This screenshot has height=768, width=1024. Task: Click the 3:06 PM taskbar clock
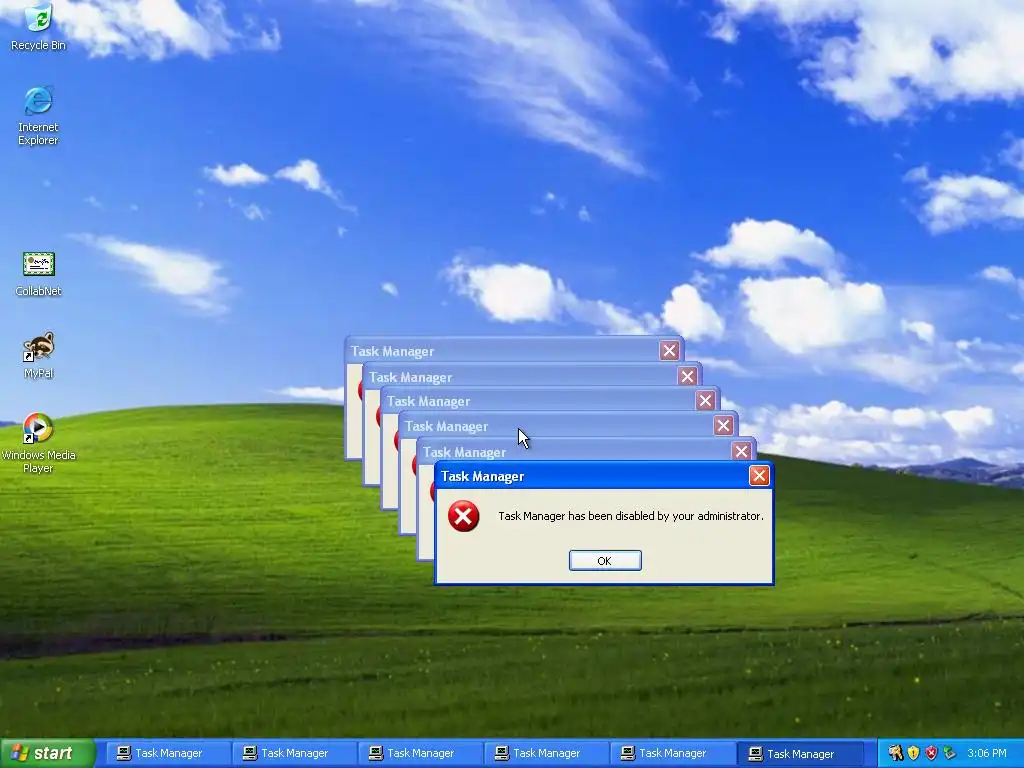pyautogui.click(x=987, y=753)
